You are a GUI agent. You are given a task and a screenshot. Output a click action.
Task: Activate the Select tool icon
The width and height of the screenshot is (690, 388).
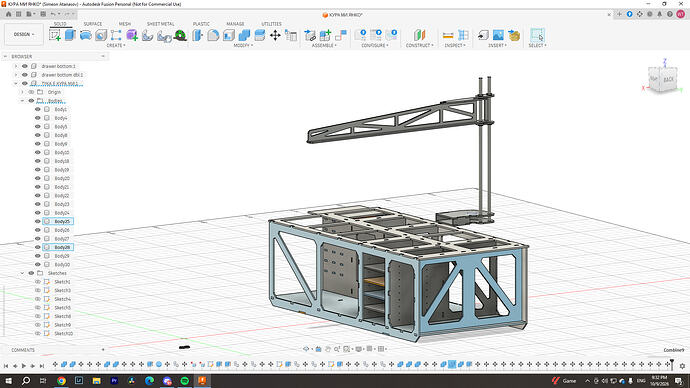click(x=537, y=35)
